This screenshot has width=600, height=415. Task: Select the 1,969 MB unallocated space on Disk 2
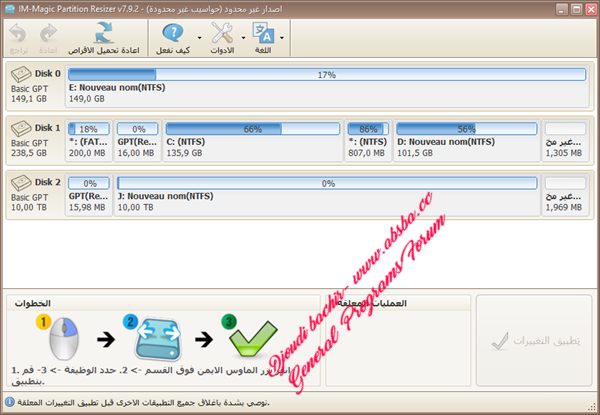565,195
